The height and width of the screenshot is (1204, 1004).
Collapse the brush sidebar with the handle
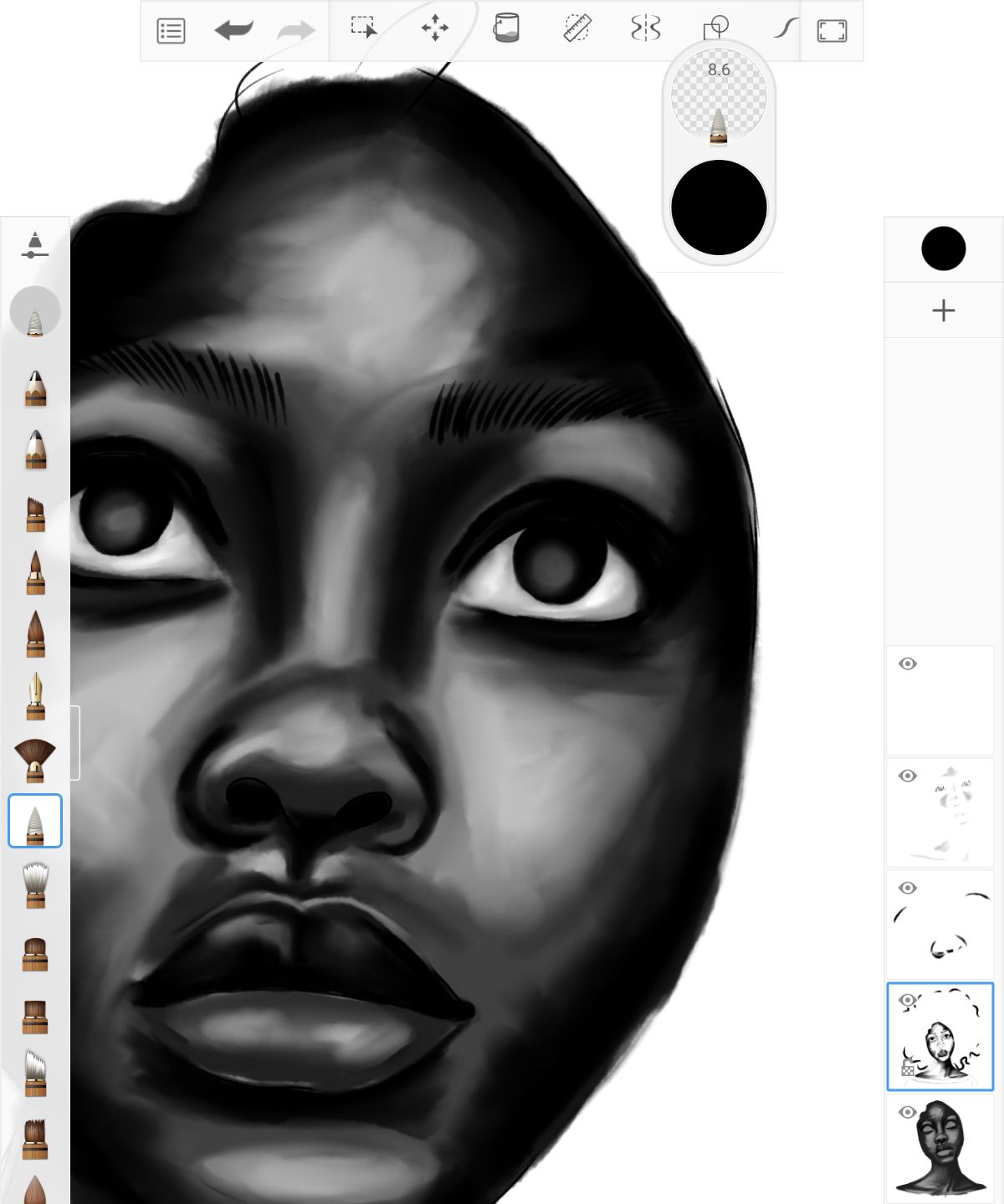pos(75,745)
